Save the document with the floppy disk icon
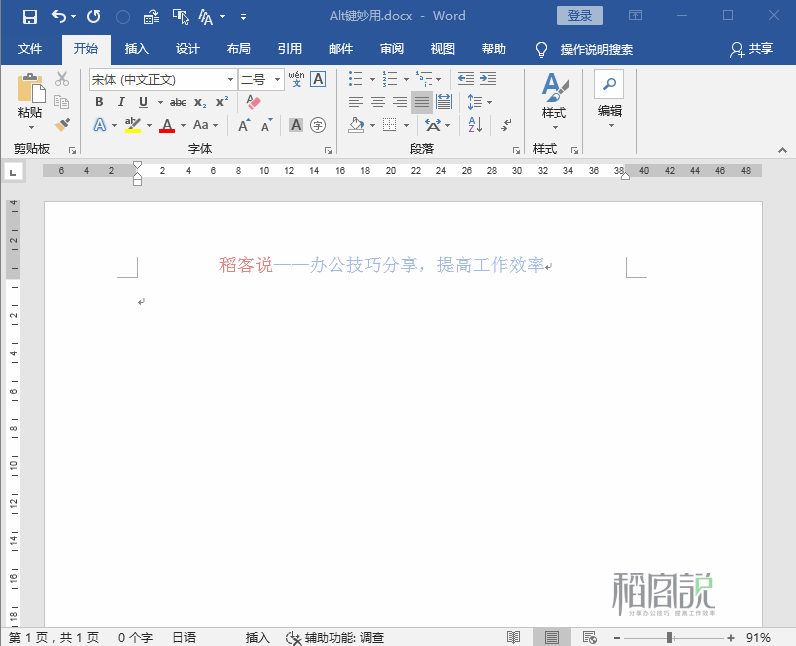 point(30,17)
